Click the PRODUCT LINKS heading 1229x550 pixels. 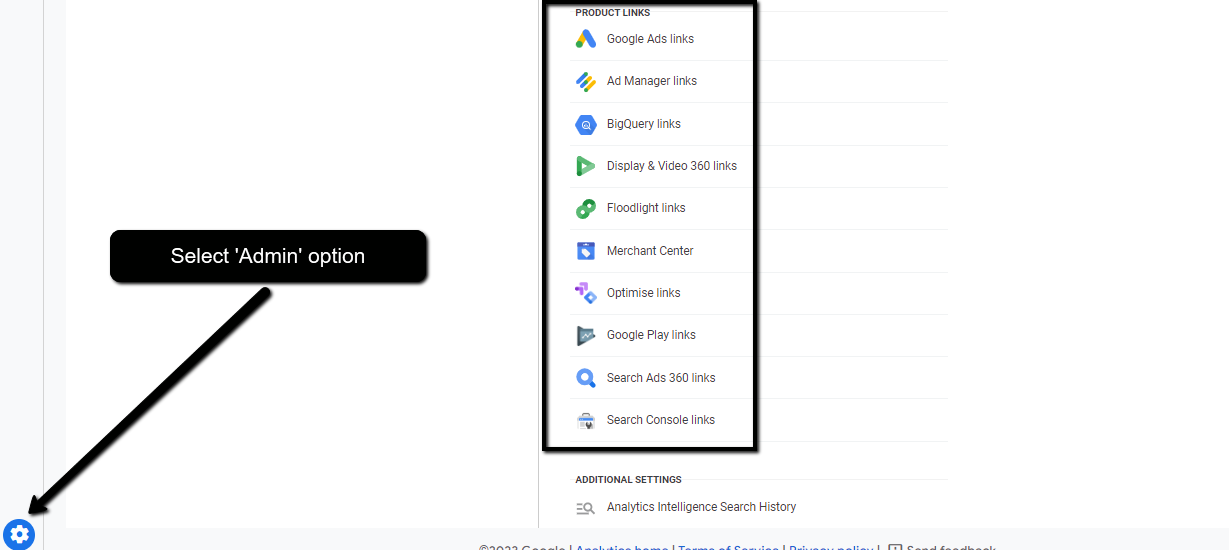click(x=613, y=13)
